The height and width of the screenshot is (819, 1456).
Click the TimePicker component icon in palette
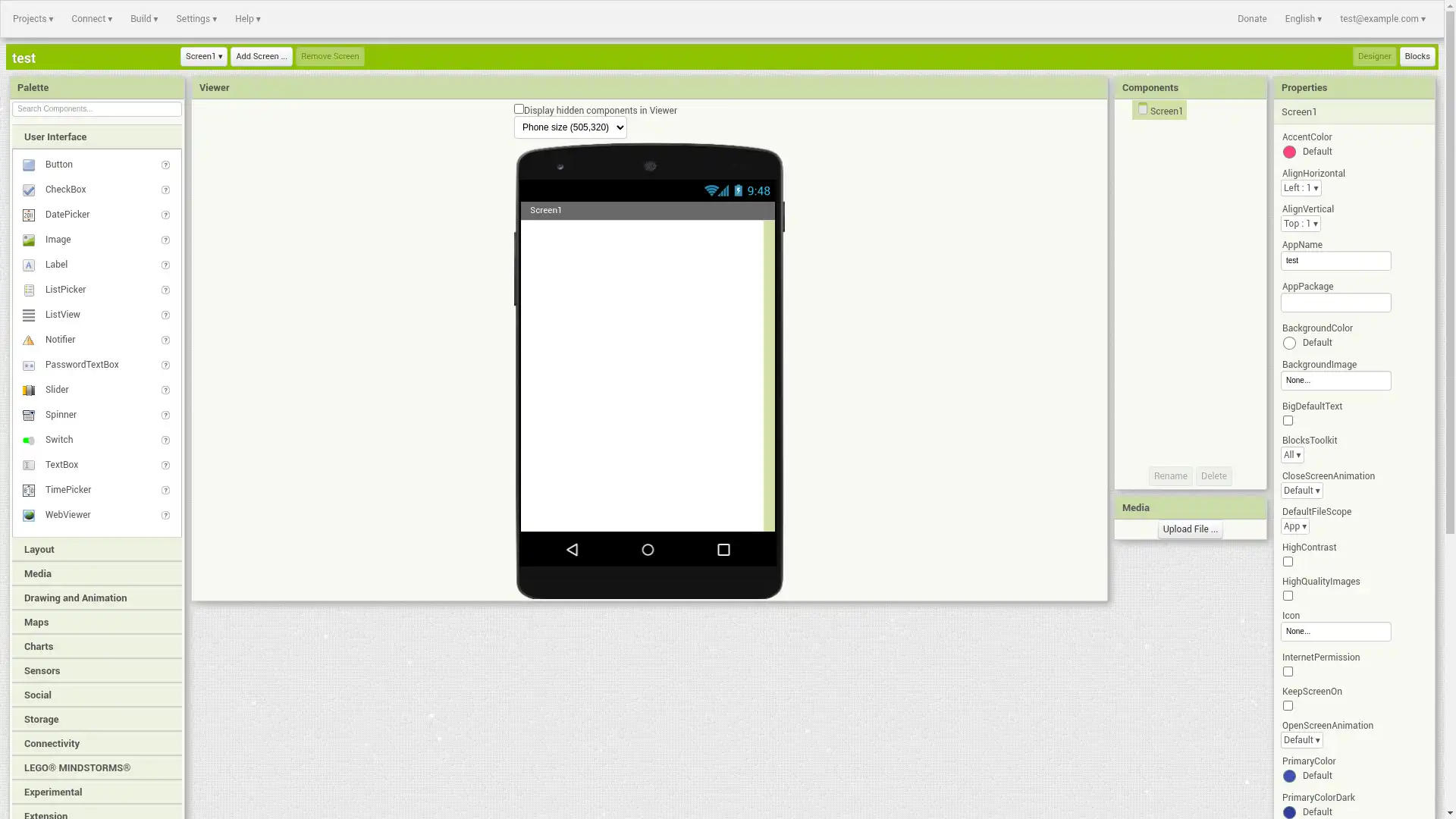pos(28,490)
